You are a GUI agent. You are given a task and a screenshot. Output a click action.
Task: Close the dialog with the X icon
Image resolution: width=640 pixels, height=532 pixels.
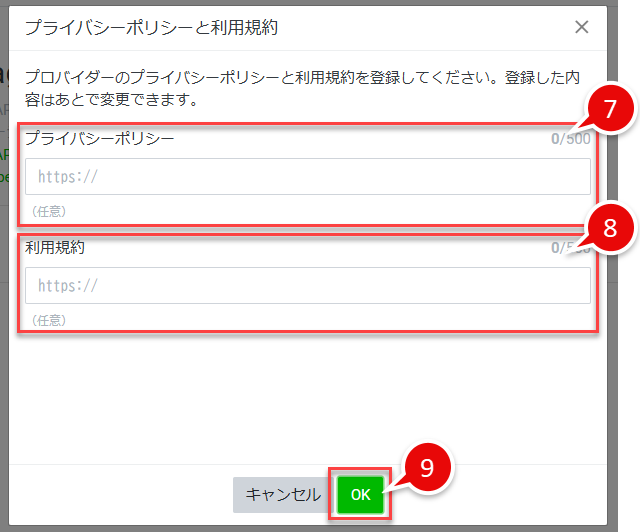click(581, 27)
